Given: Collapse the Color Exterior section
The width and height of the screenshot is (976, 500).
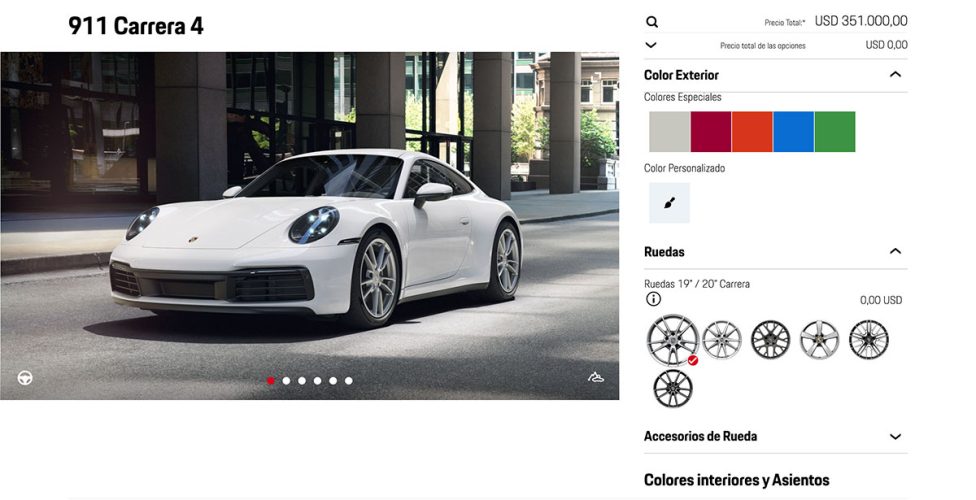Looking at the screenshot, I should click(x=895, y=75).
